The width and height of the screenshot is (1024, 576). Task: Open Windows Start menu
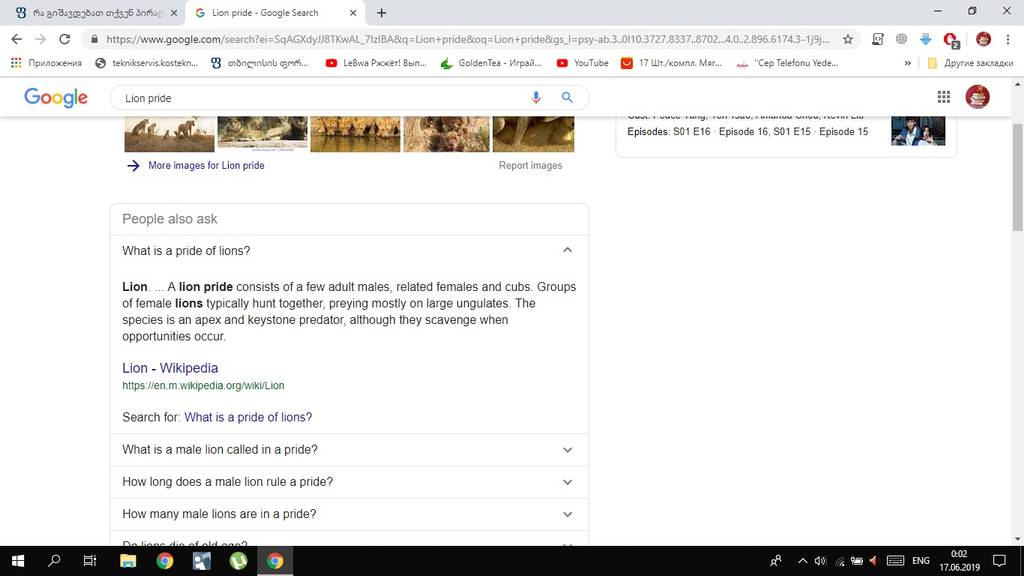click(x=18, y=560)
